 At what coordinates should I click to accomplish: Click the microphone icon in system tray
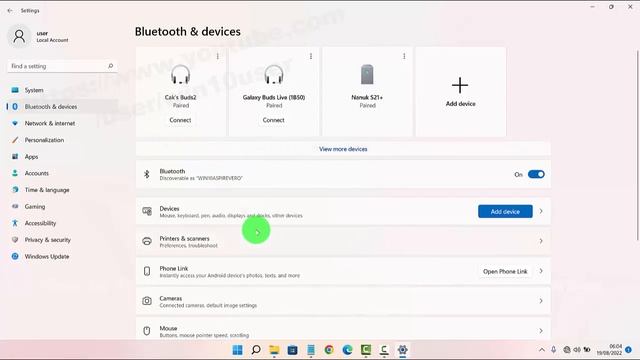553,350
